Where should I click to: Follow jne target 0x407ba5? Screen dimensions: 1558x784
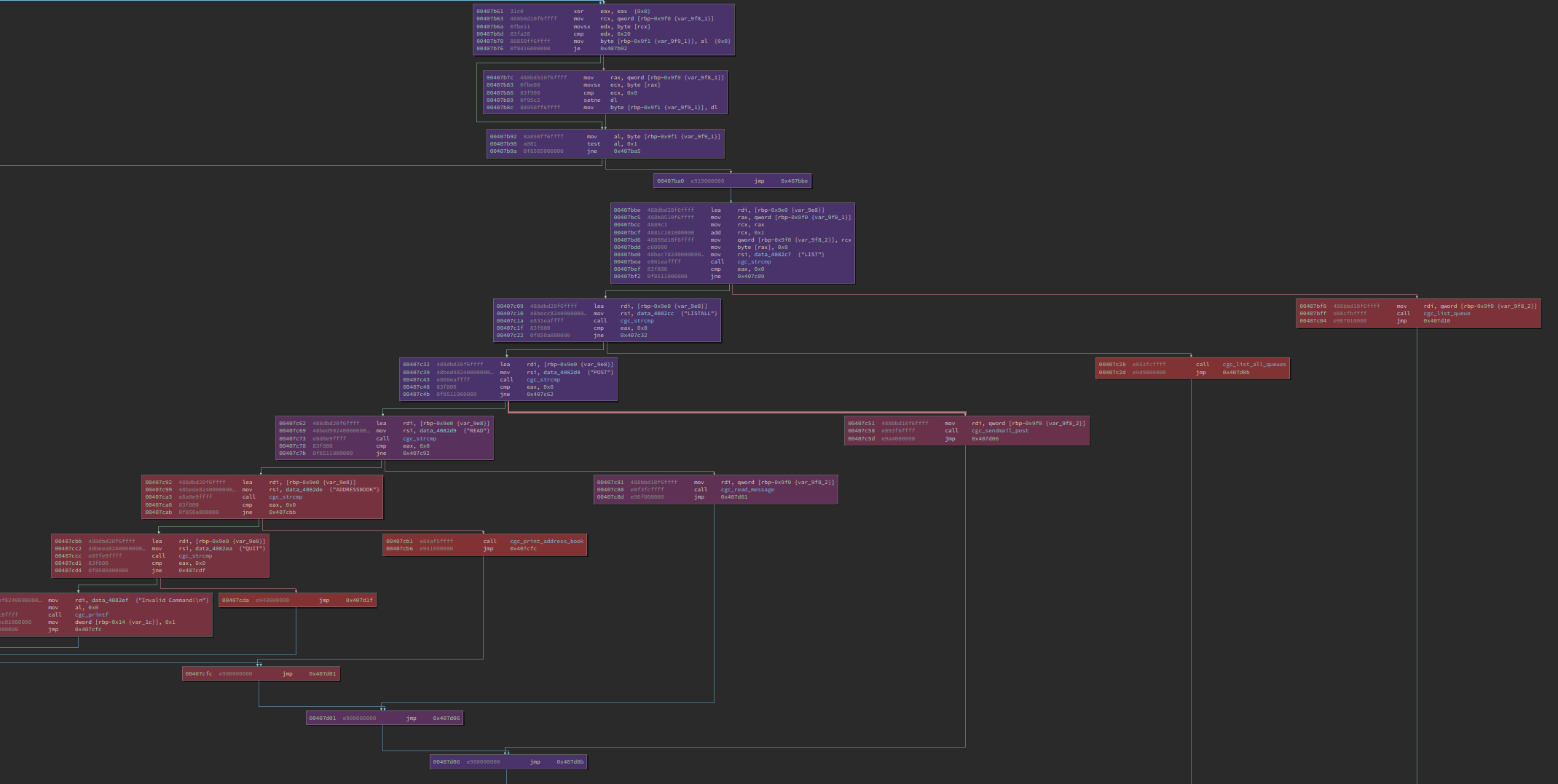[627, 151]
